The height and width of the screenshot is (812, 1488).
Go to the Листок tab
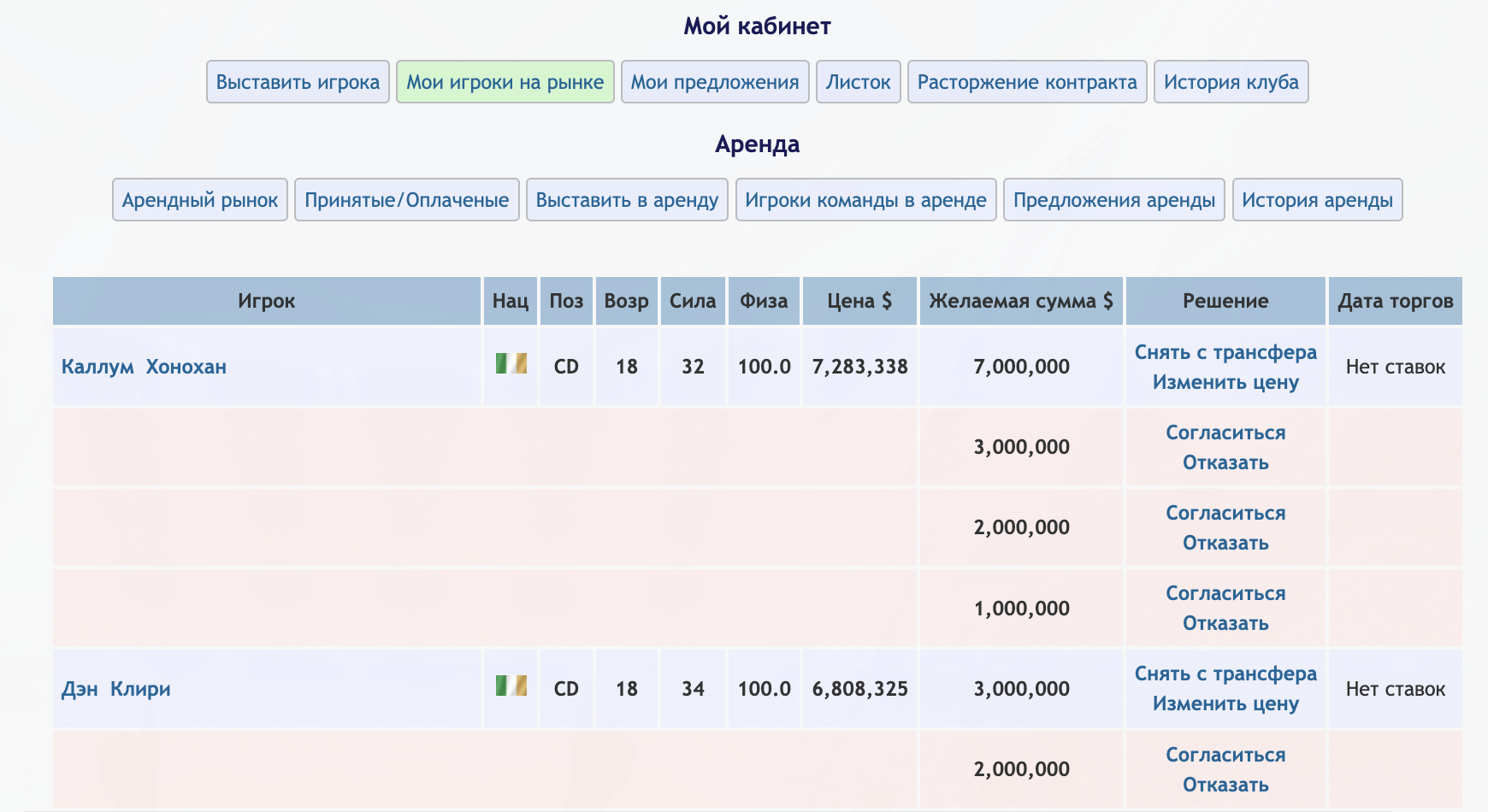pos(858,82)
